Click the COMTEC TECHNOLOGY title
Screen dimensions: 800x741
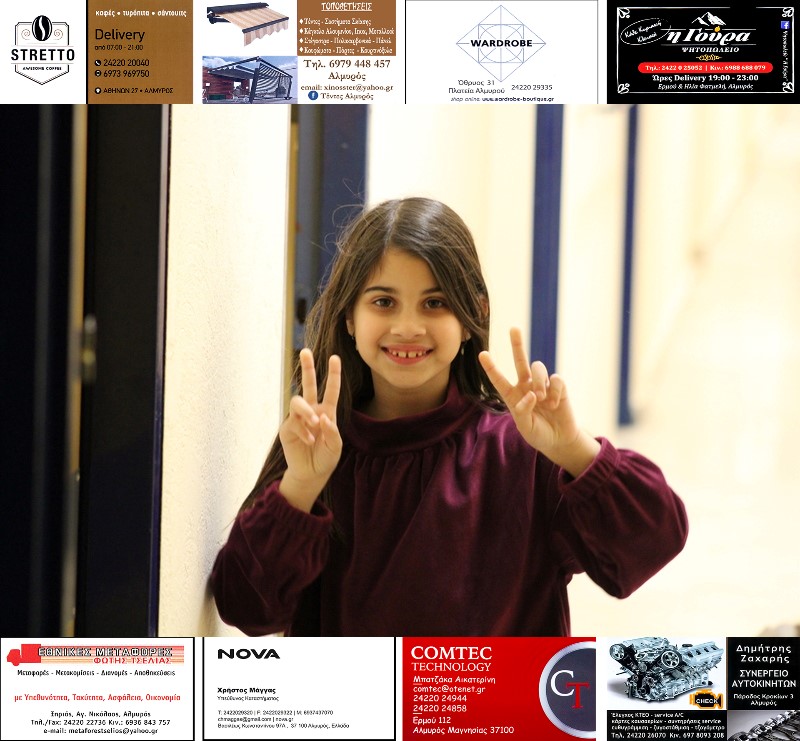pyautogui.click(x=451, y=659)
